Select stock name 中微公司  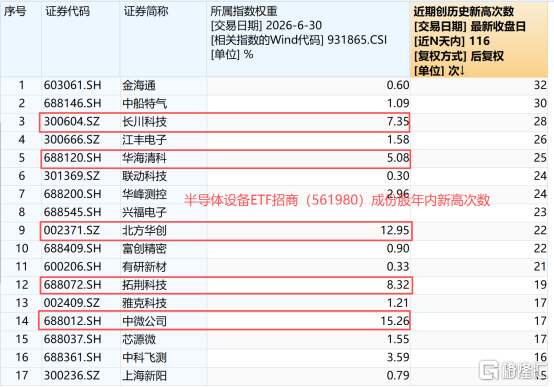click(145, 321)
